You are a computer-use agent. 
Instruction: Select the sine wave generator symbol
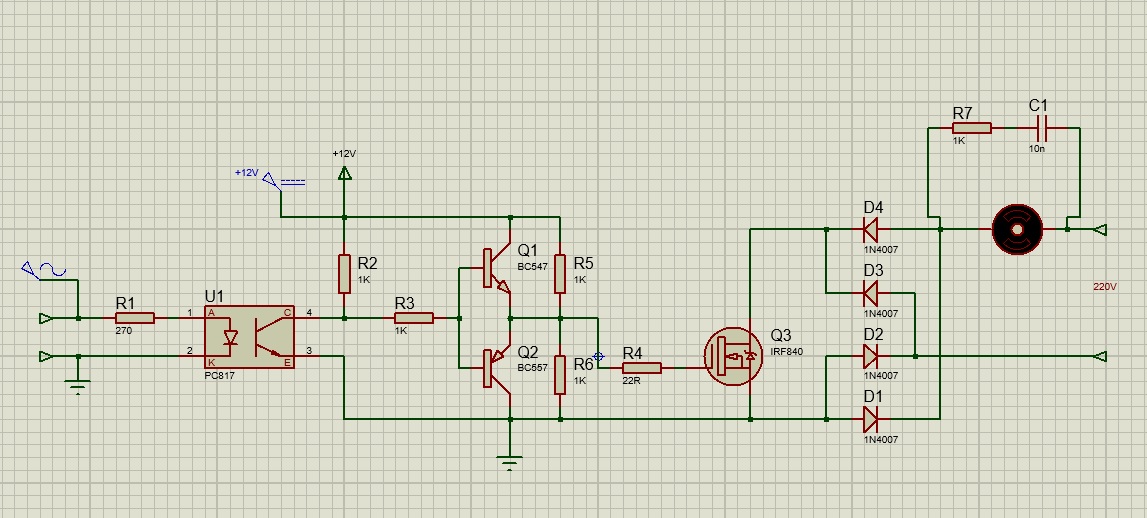point(44,269)
